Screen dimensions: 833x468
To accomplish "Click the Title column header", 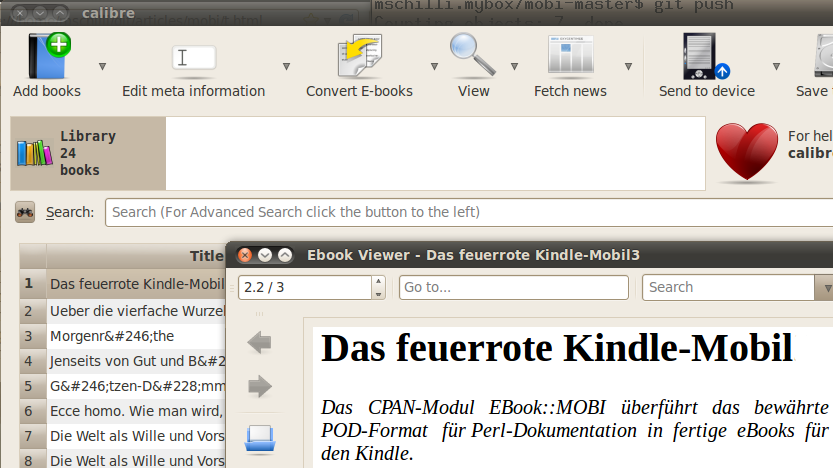I will pyautogui.click(x=136, y=256).
